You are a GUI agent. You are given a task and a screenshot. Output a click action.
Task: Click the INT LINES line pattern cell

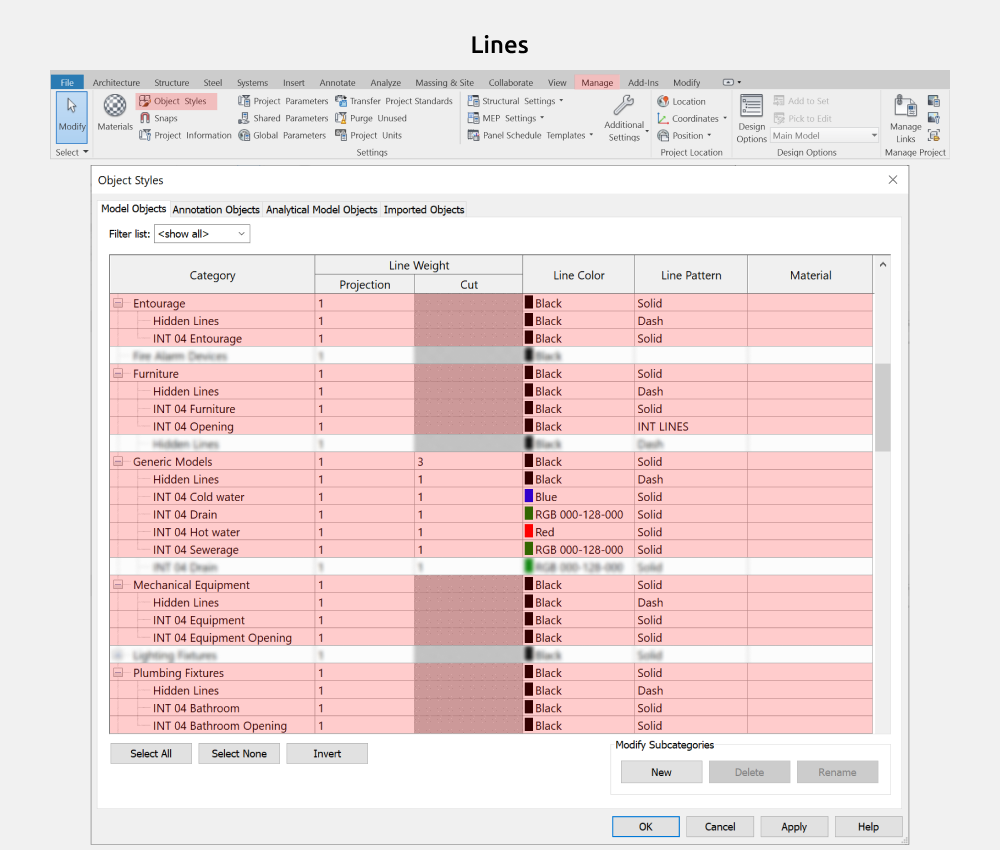click(x=691, y=426)
